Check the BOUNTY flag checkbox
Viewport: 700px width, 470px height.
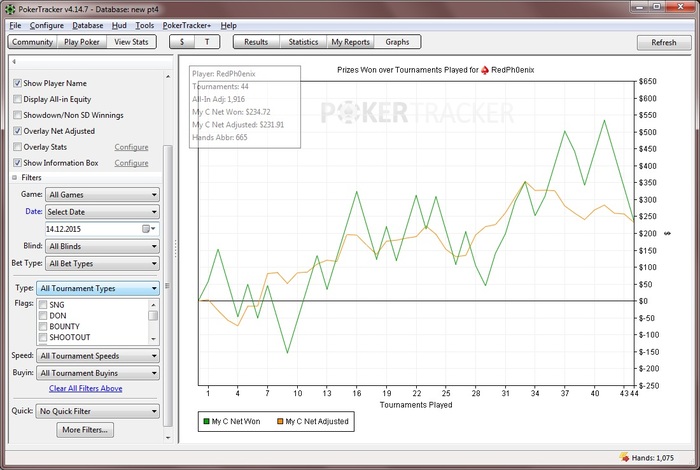click(x=42, y=326)
